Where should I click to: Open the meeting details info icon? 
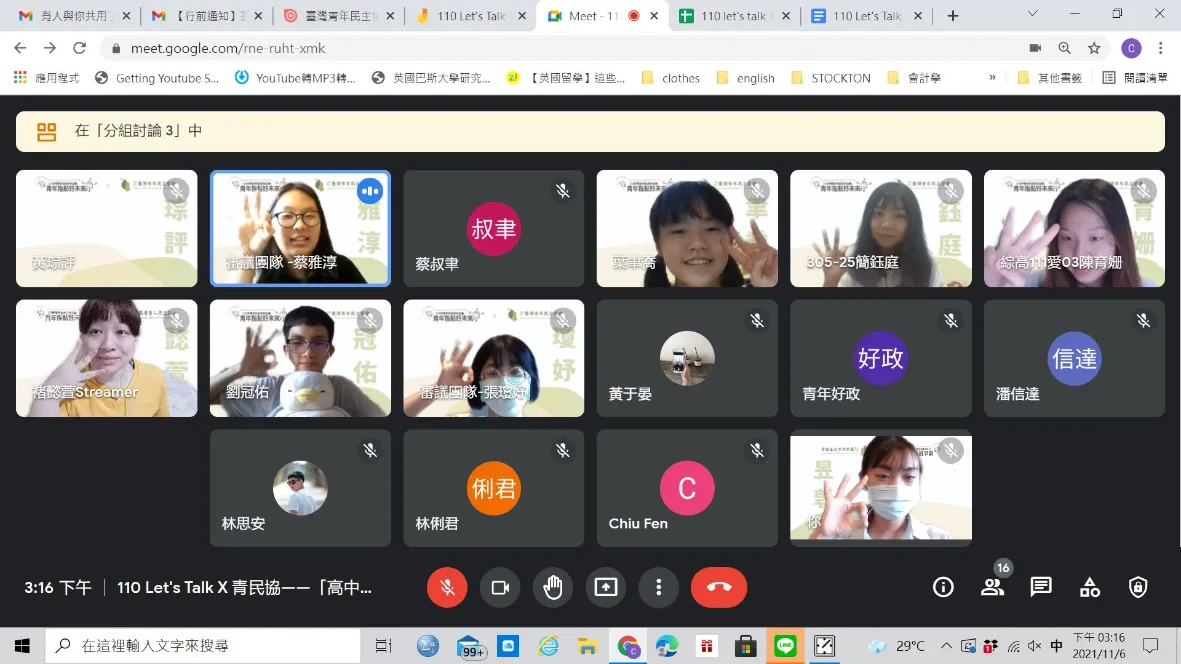click(942, 587)
